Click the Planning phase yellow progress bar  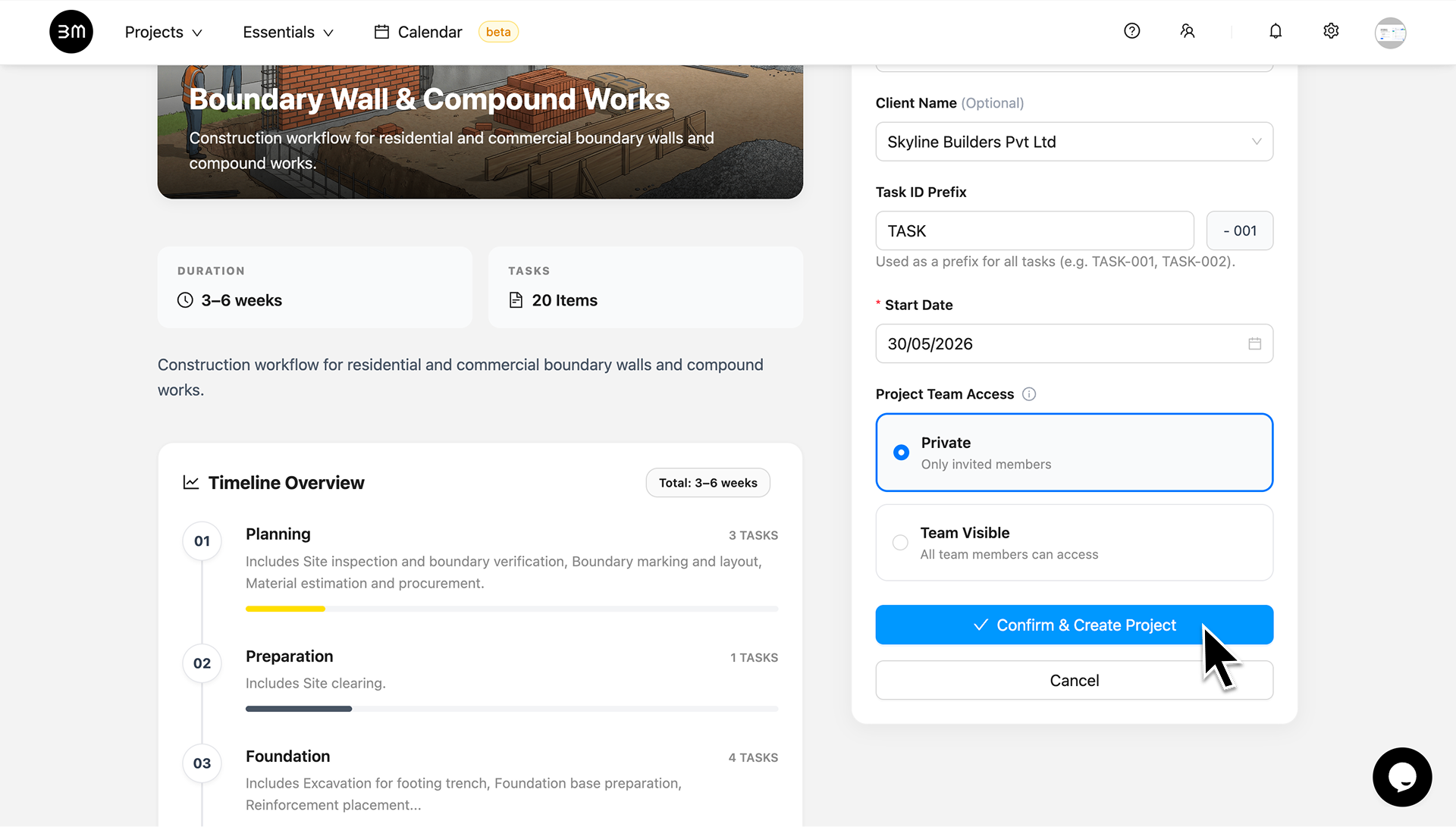point(285,609)
